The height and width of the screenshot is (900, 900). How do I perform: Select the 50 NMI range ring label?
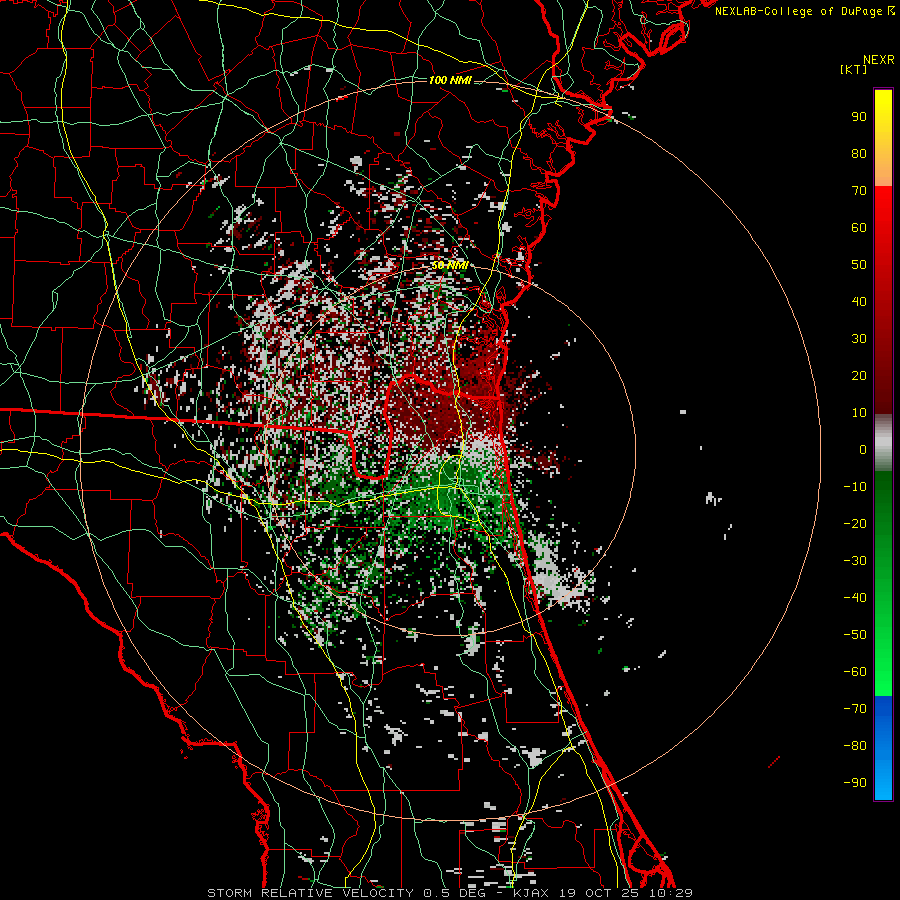[450, 266]
